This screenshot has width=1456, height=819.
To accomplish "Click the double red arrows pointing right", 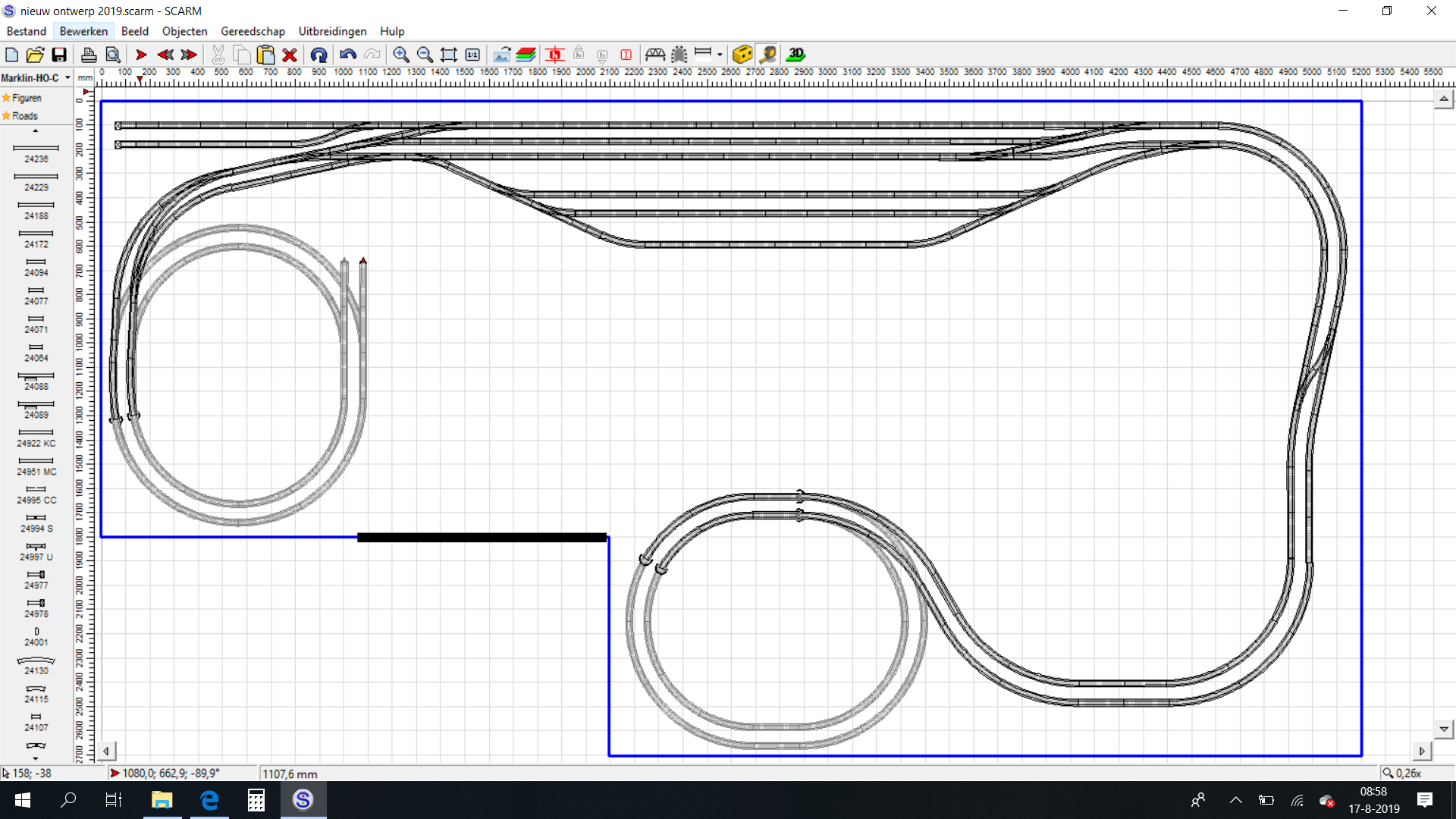I will tap(189, 55).
